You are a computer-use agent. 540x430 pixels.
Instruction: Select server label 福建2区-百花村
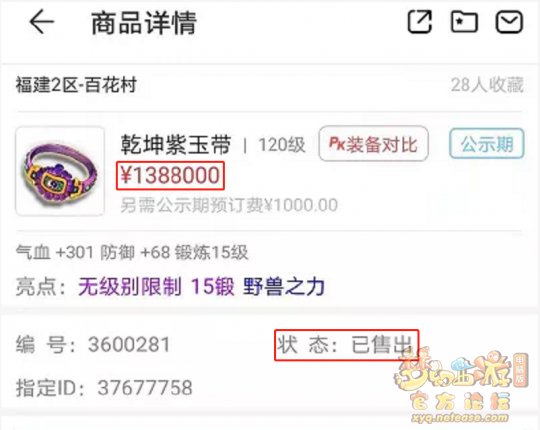coord(76,85)
